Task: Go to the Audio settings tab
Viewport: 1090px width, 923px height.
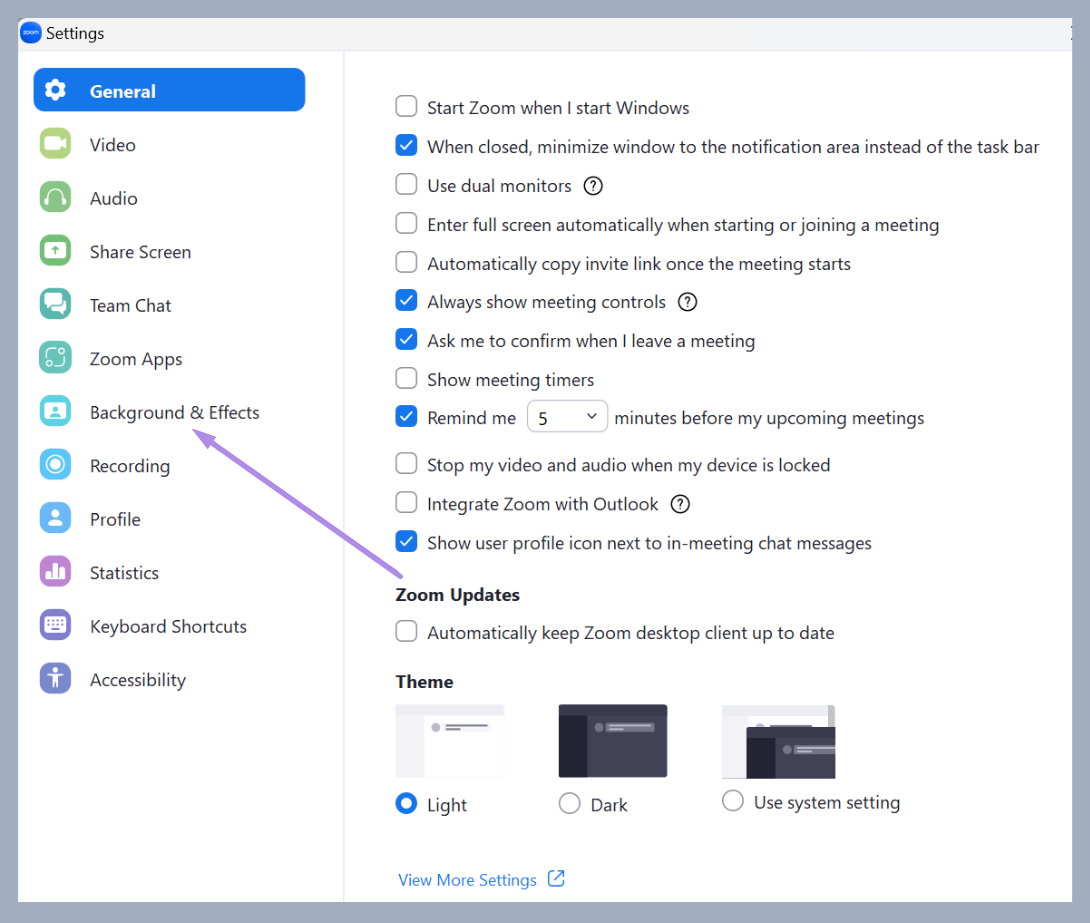Action: (x=169, y=197)
